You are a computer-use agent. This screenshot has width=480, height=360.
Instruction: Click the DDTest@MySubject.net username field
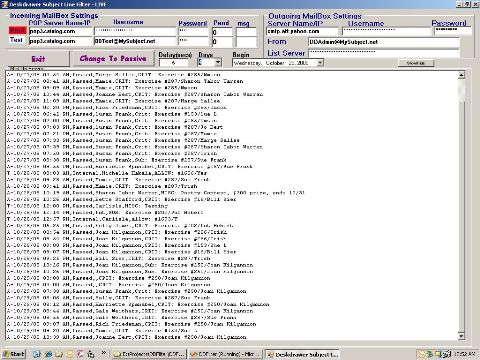pyautogui.click(x=135, y=41)
